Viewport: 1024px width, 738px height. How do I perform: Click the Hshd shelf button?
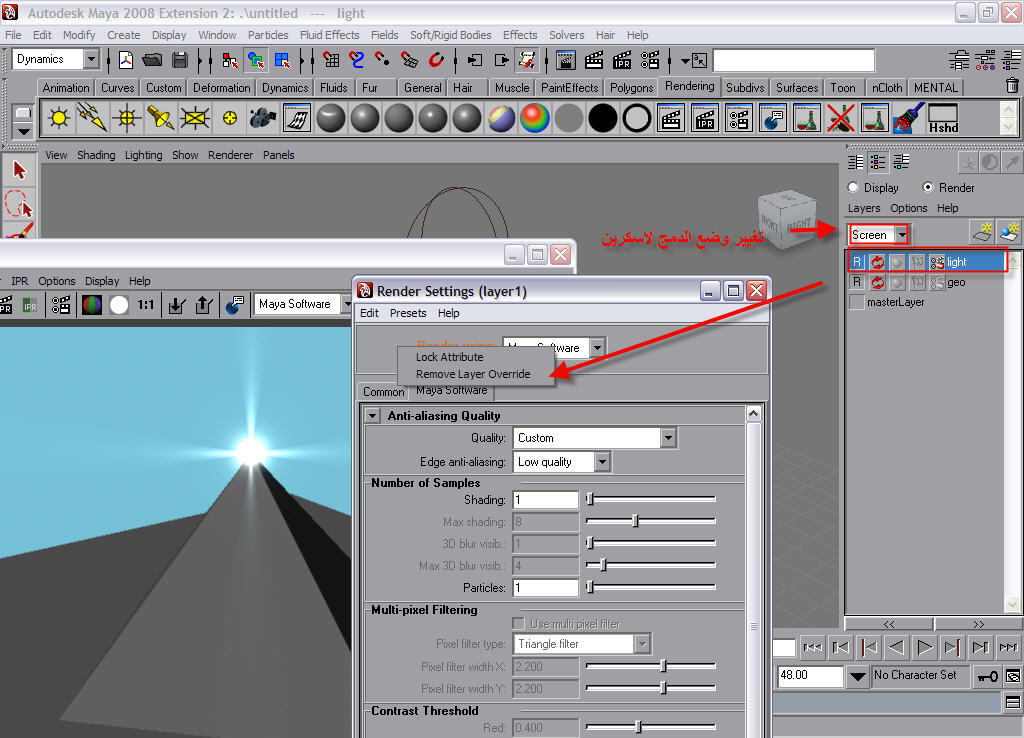pos(943,118)
